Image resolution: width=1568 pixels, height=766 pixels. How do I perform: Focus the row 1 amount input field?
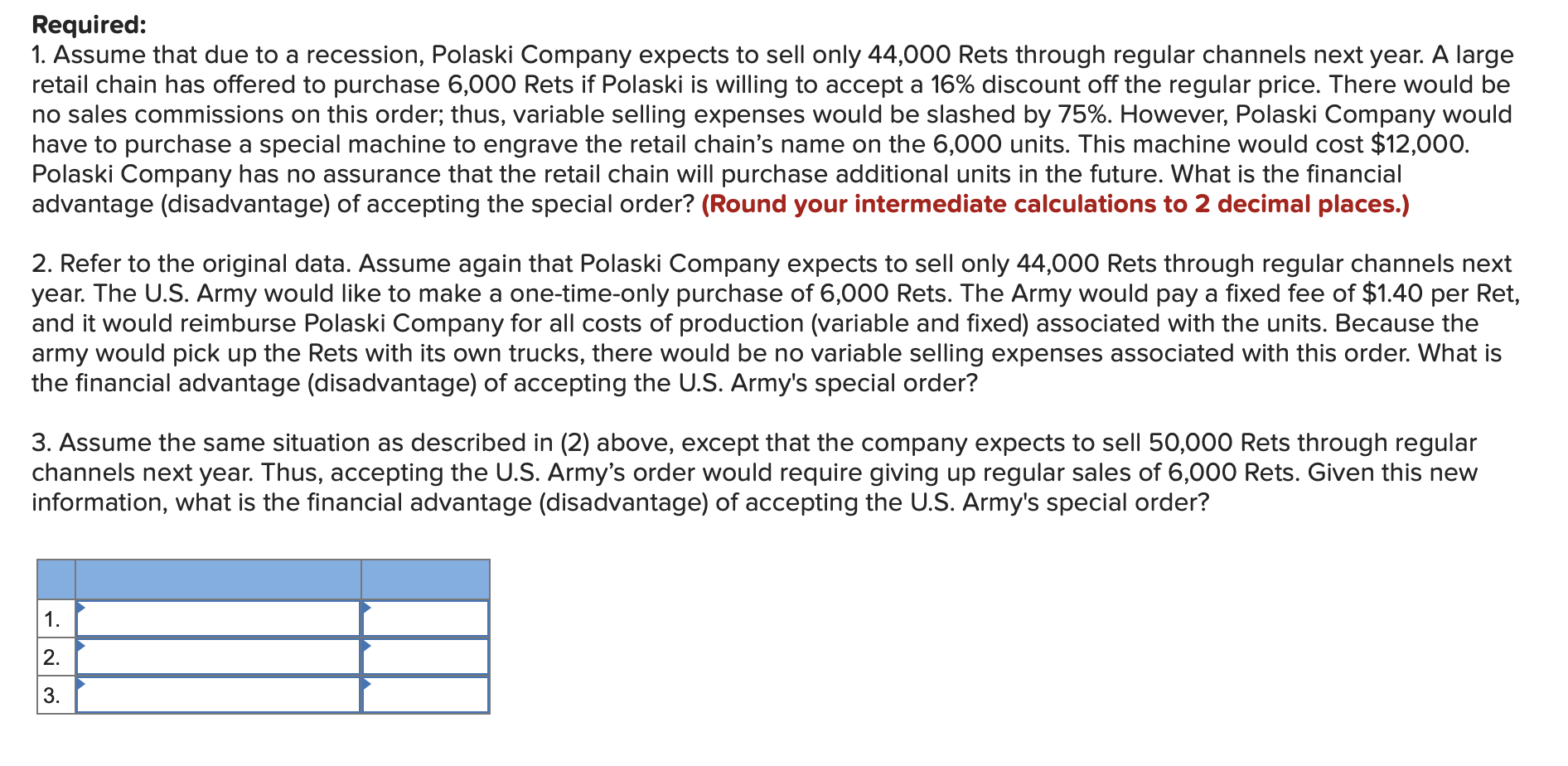425,618
